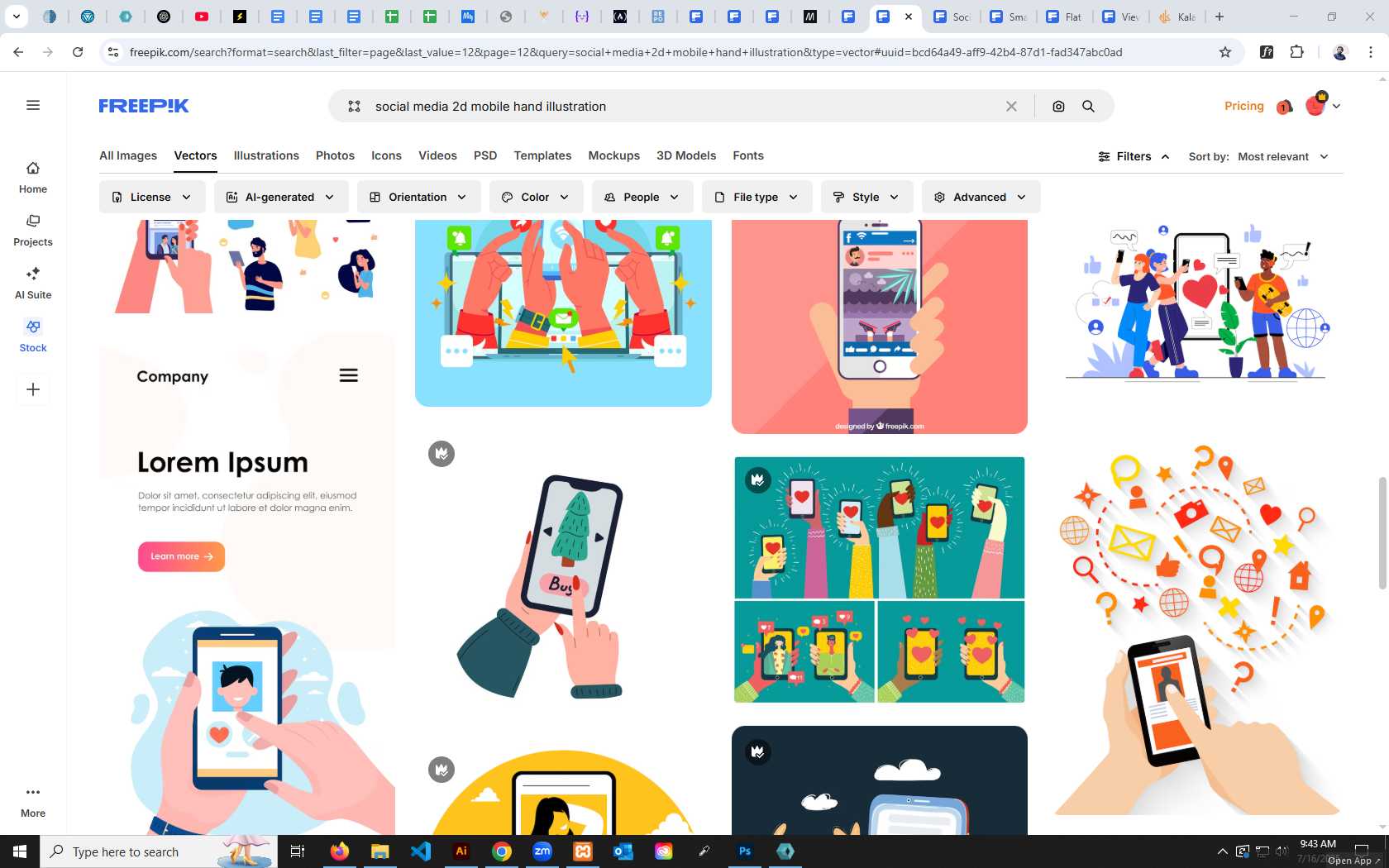1389x868 pixels.
Task: Click the page vertical scrollbar thumb
Action: coord(1382,533)
